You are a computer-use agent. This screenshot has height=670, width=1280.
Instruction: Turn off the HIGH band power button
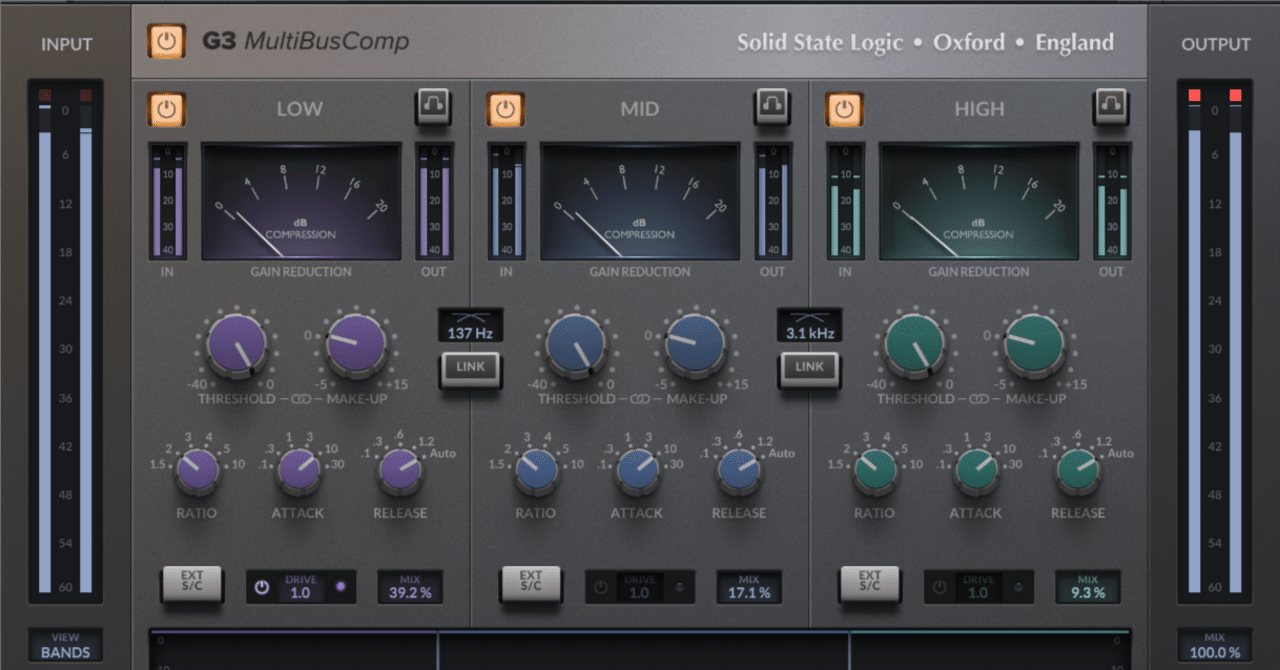tap(844, 108)
